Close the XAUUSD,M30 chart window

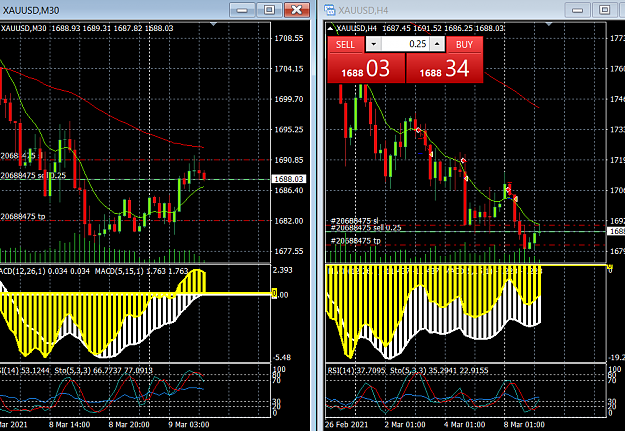click(297, 10)
